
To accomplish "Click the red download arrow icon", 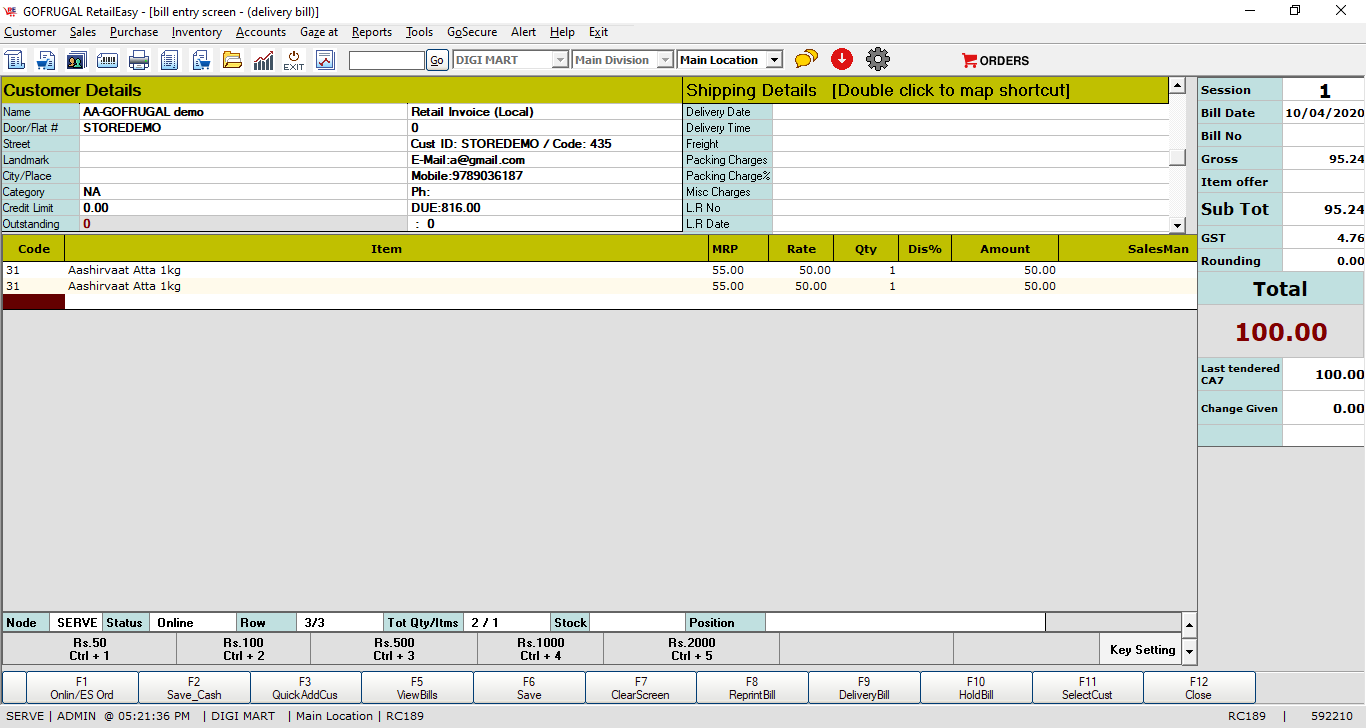I will (842, 60).
